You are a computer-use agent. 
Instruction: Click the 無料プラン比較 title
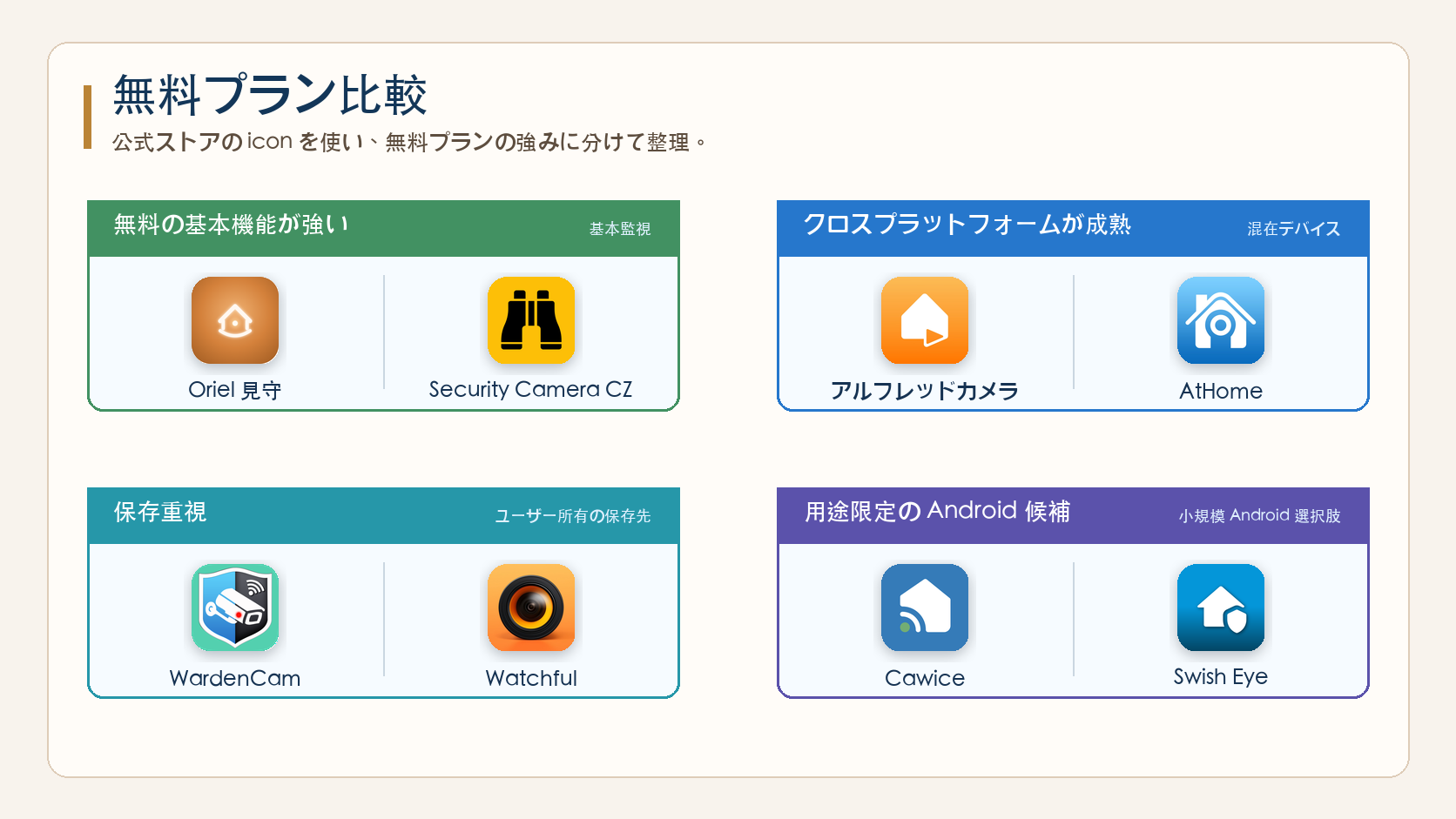(x=270, y=95)
